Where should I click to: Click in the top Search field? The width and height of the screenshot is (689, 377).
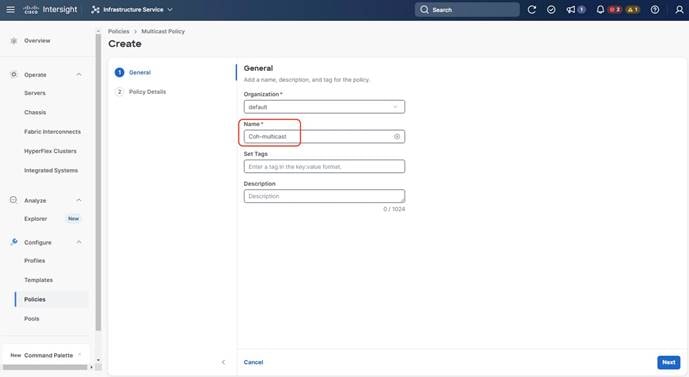tap(467, 9)
